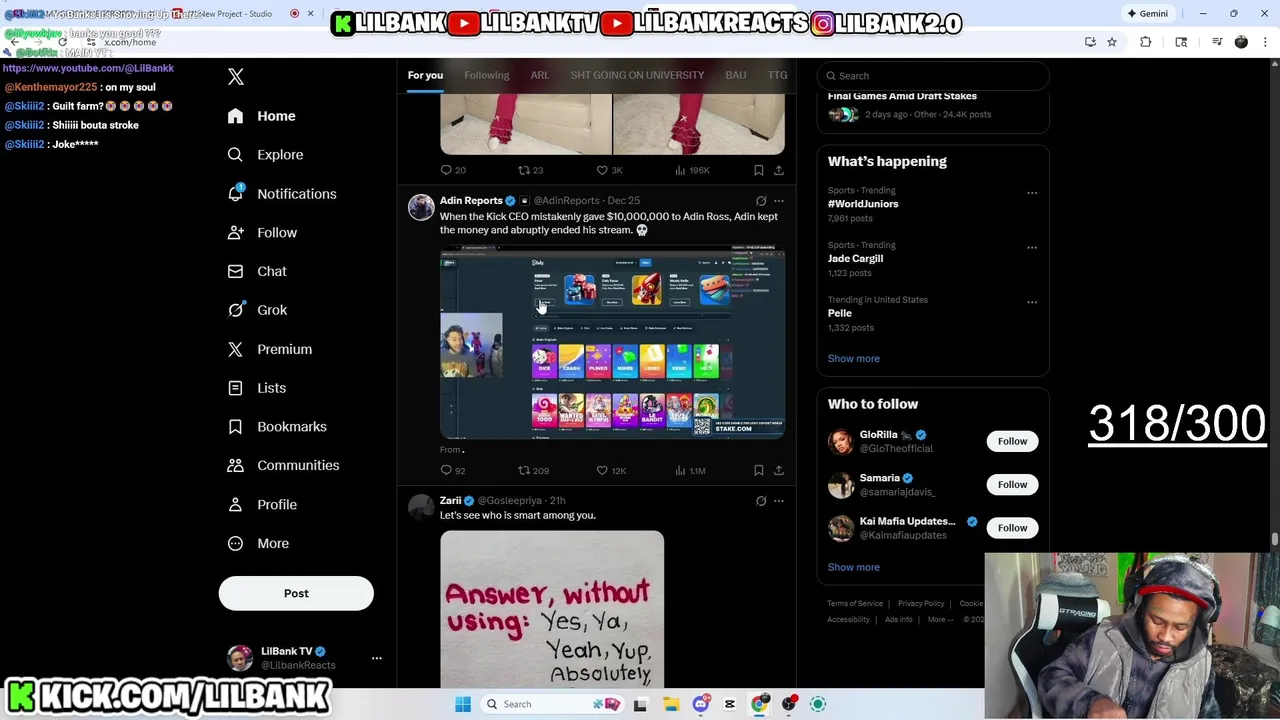Image resolution: width=1280 pixels, height=720 pixels.
Task: Open the #WorldJuniors trend
Action: 863,204
